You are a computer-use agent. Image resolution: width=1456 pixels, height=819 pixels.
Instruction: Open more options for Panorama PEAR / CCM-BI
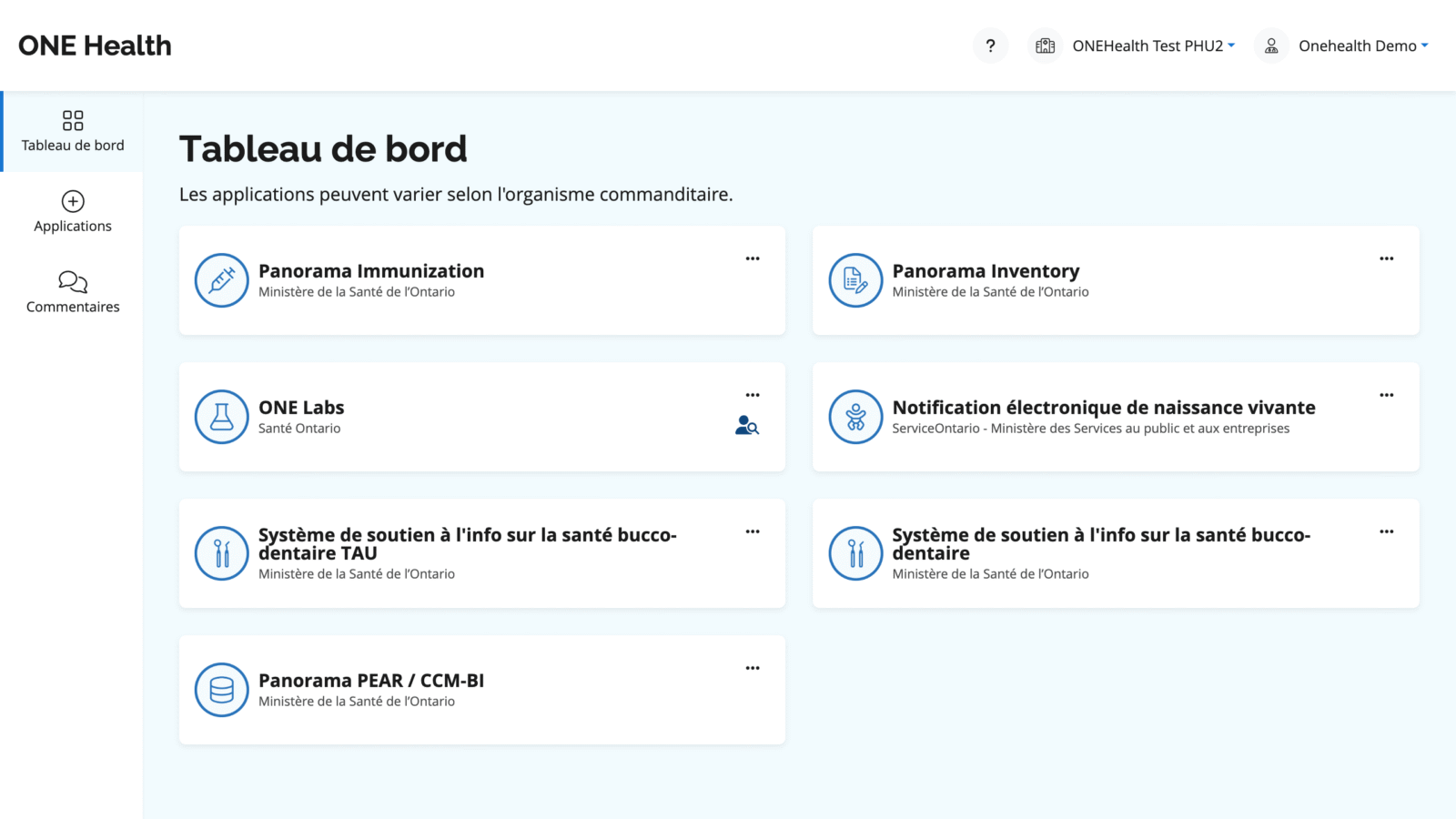(753, 668)
